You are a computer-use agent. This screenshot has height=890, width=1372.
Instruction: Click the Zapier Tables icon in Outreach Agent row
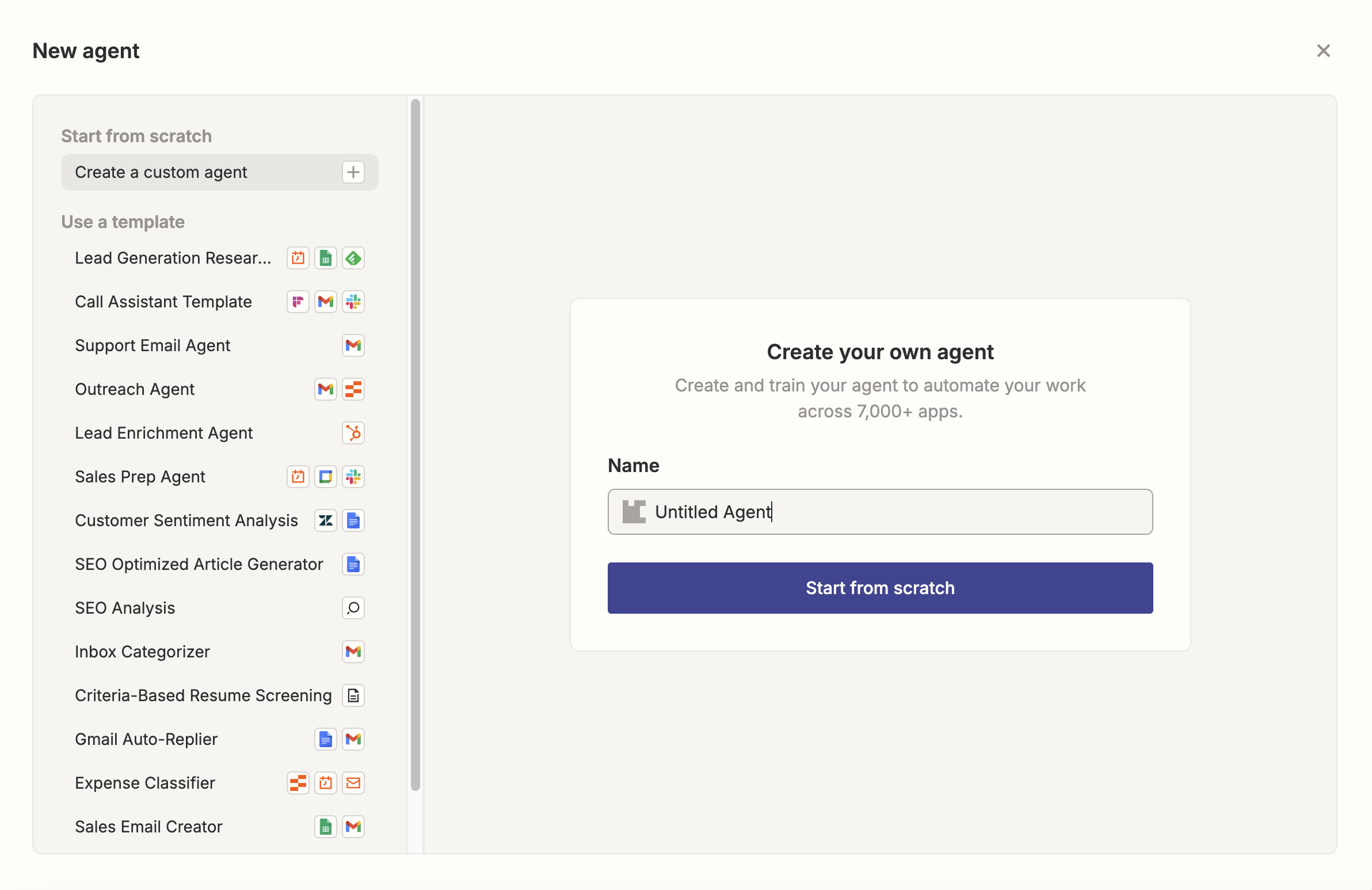[x=353, y=389]
